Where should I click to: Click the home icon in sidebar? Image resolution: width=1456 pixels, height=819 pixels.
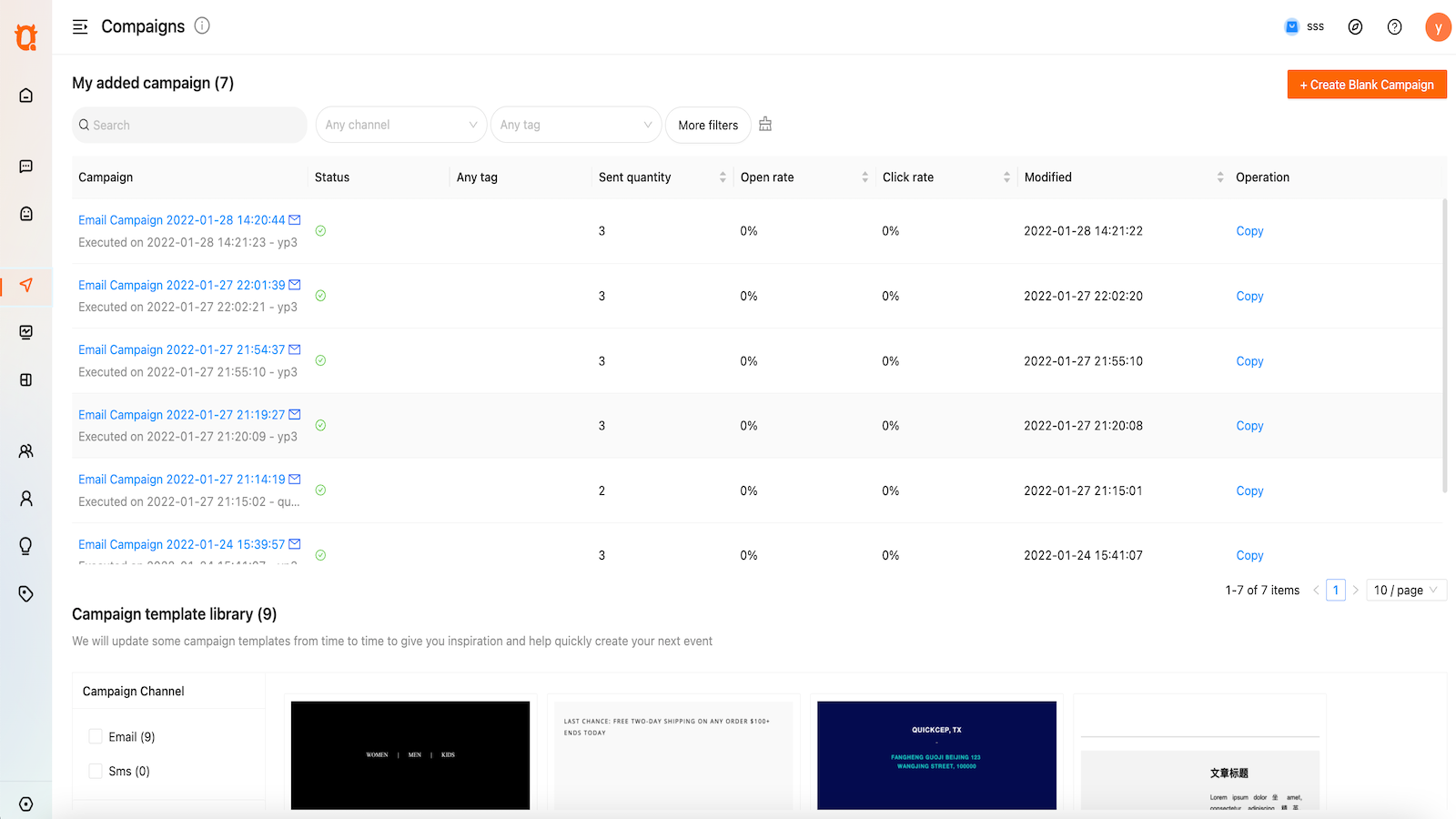(26, 96)
